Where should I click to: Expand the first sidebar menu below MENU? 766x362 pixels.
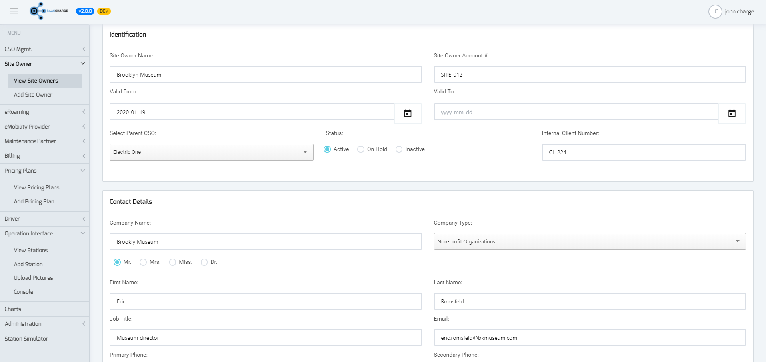coord(44,49)
